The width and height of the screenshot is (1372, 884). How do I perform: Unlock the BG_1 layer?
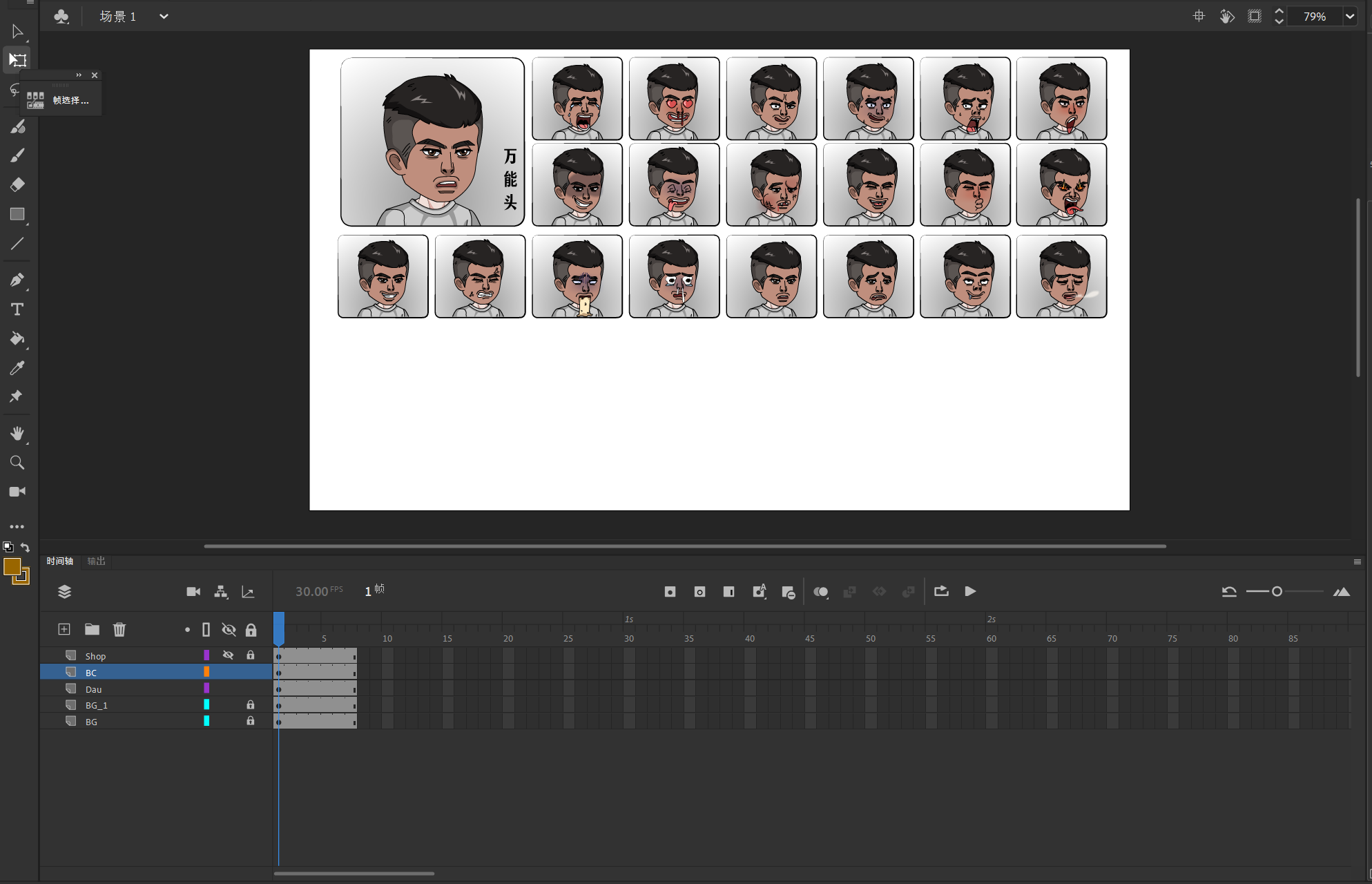coord(251,704)
